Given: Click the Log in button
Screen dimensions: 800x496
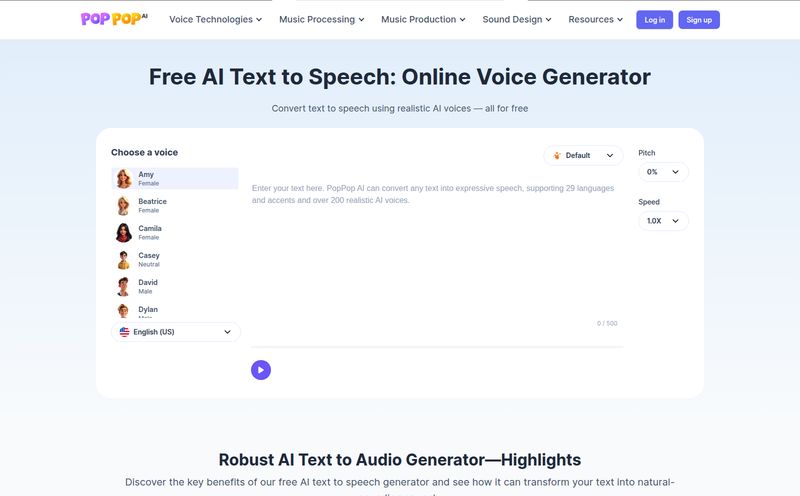Looking at the screenshot, I should 655,20.
